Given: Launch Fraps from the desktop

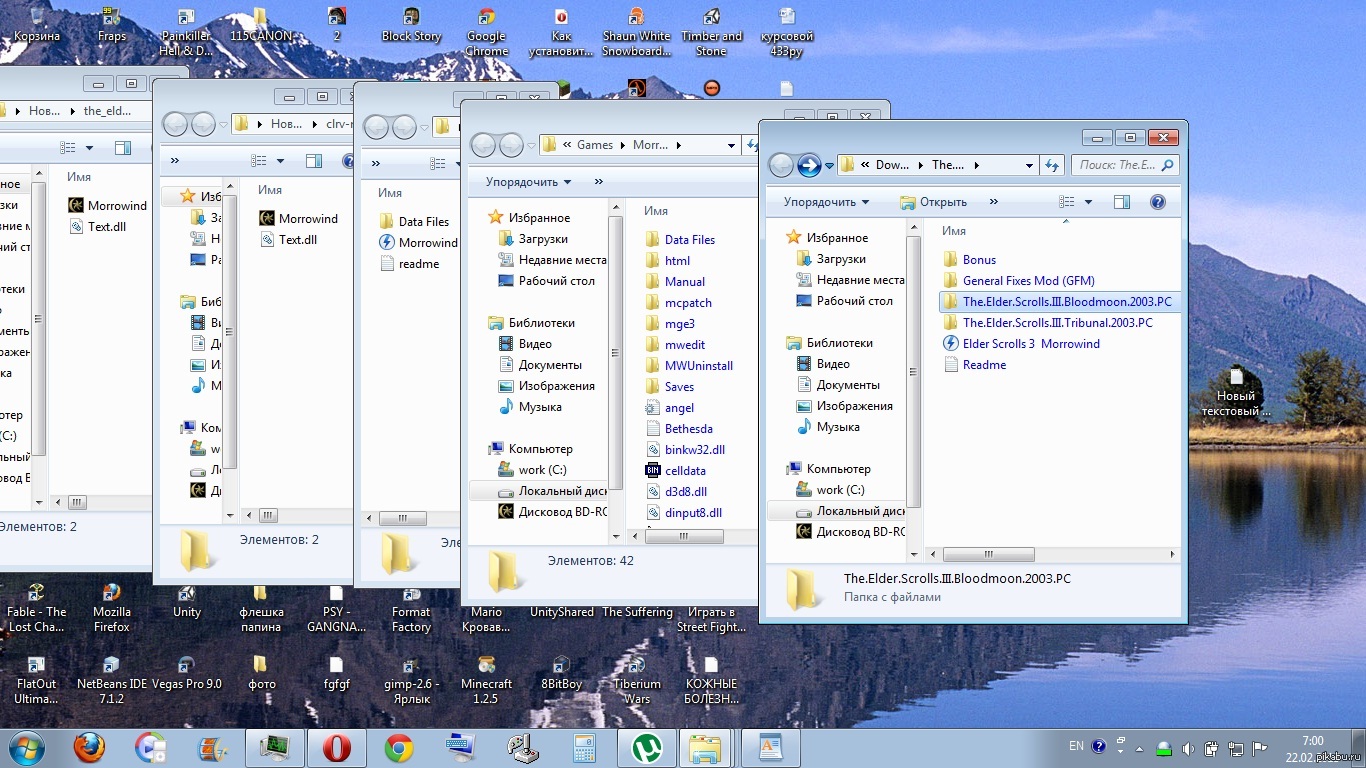Looking at the screenshot, I should coord(112,25).
